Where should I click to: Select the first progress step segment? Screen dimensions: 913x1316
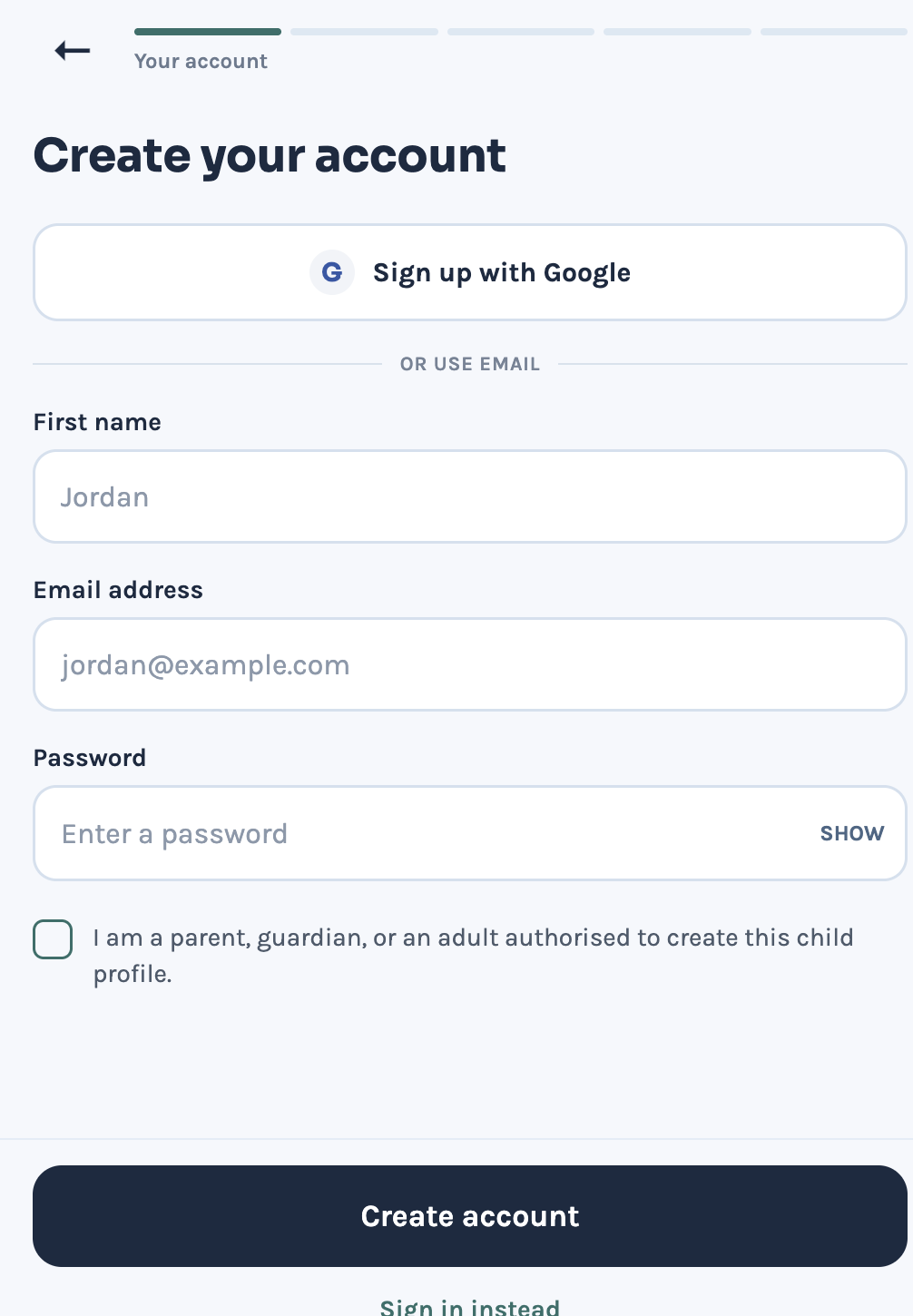208,32
